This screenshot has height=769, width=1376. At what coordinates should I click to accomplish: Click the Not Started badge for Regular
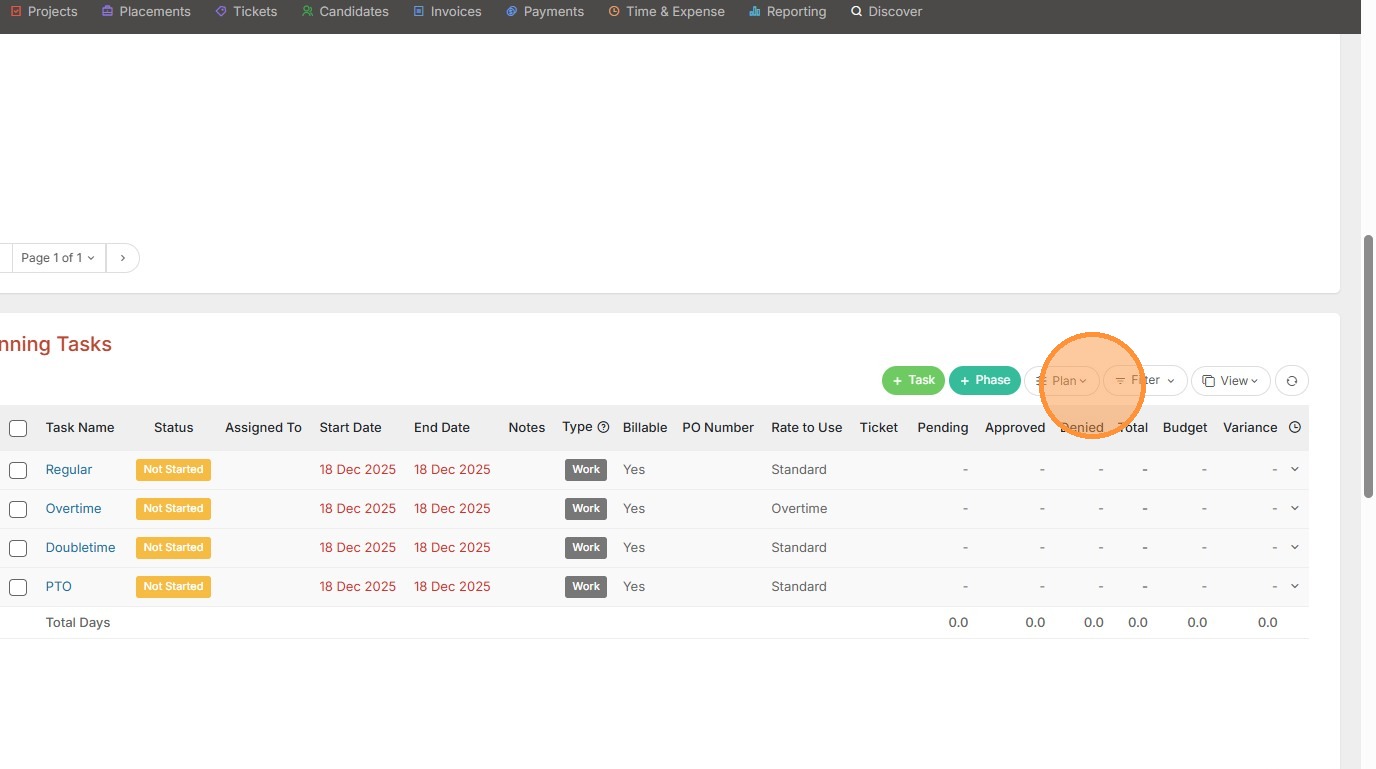click(173, 470)
